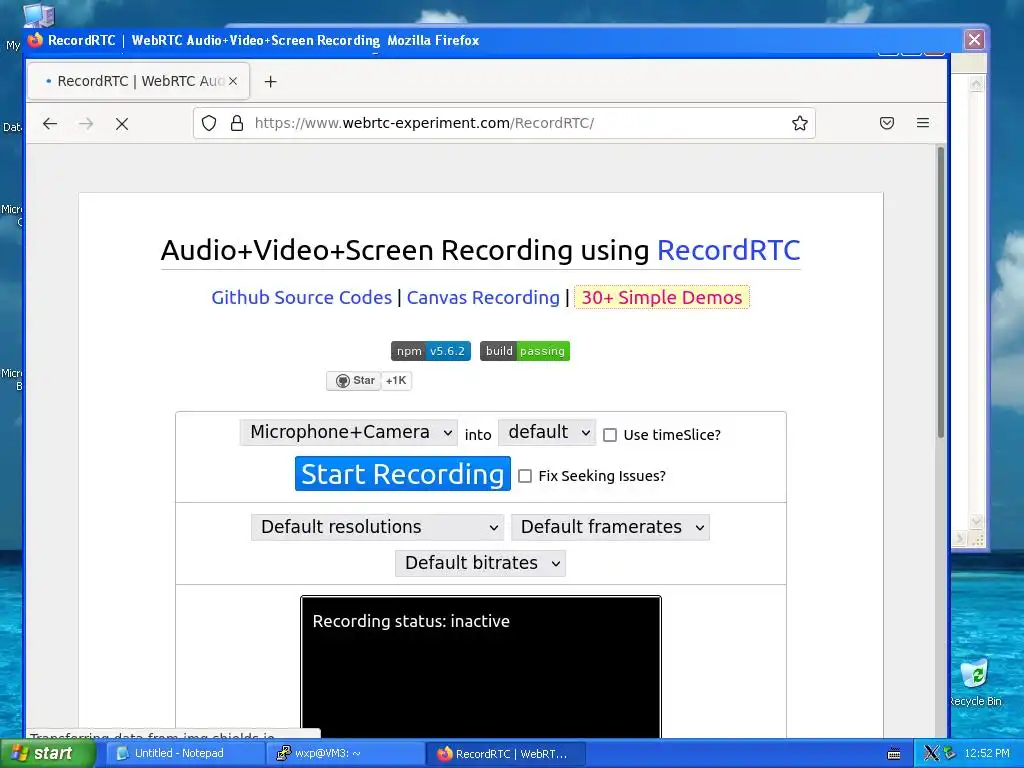Close the RecordRTC tab

pyautogui.click(x=232, y=81)
